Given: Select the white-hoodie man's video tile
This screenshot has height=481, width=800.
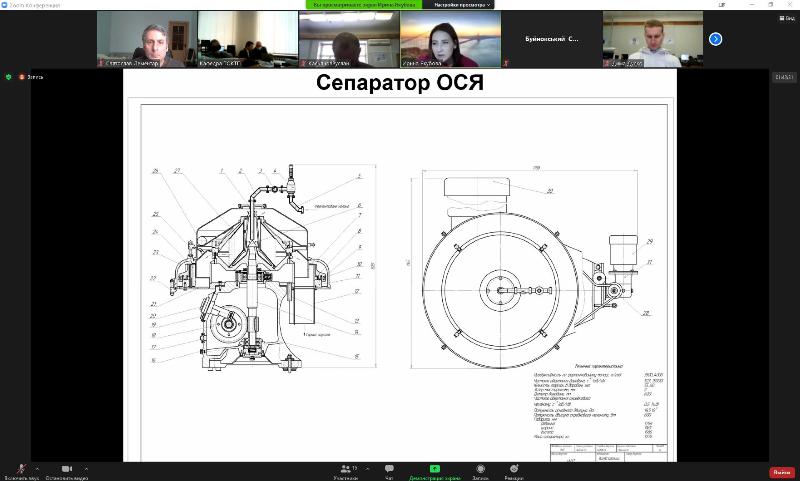Looking at the screenshot, I should tap(653, 39).
